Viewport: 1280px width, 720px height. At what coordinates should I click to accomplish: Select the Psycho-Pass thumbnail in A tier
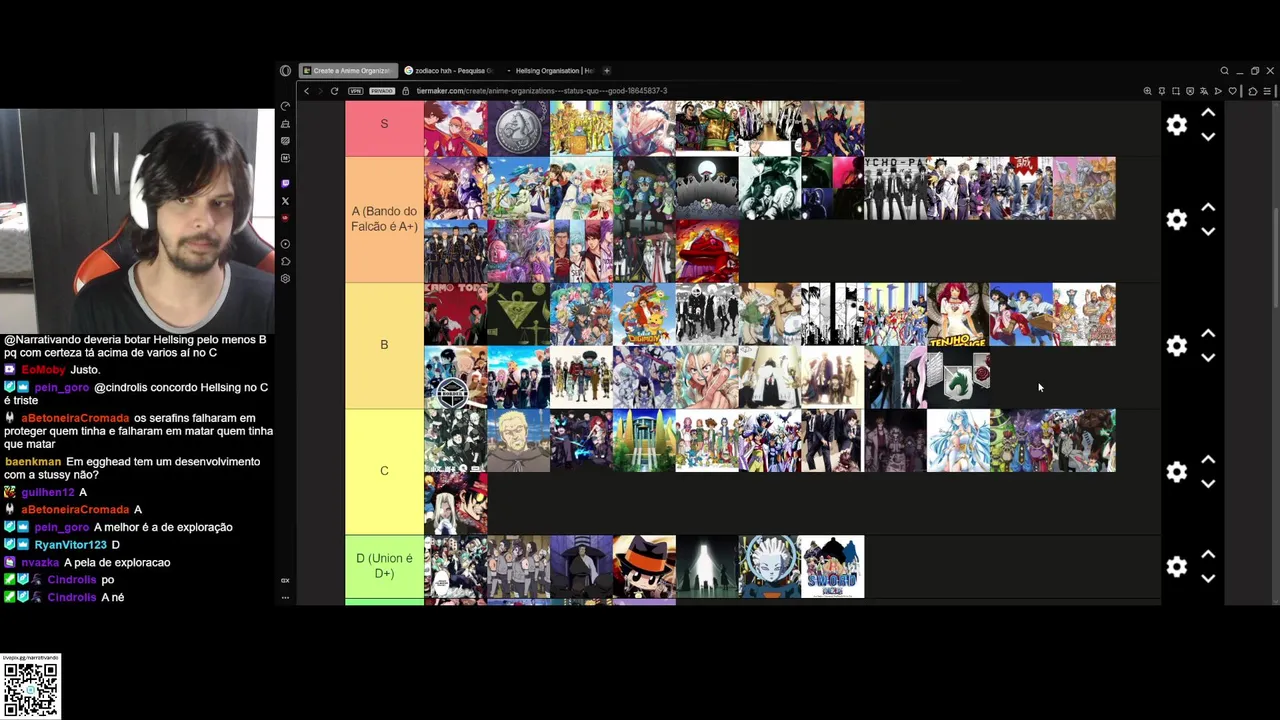coord(895,188)
